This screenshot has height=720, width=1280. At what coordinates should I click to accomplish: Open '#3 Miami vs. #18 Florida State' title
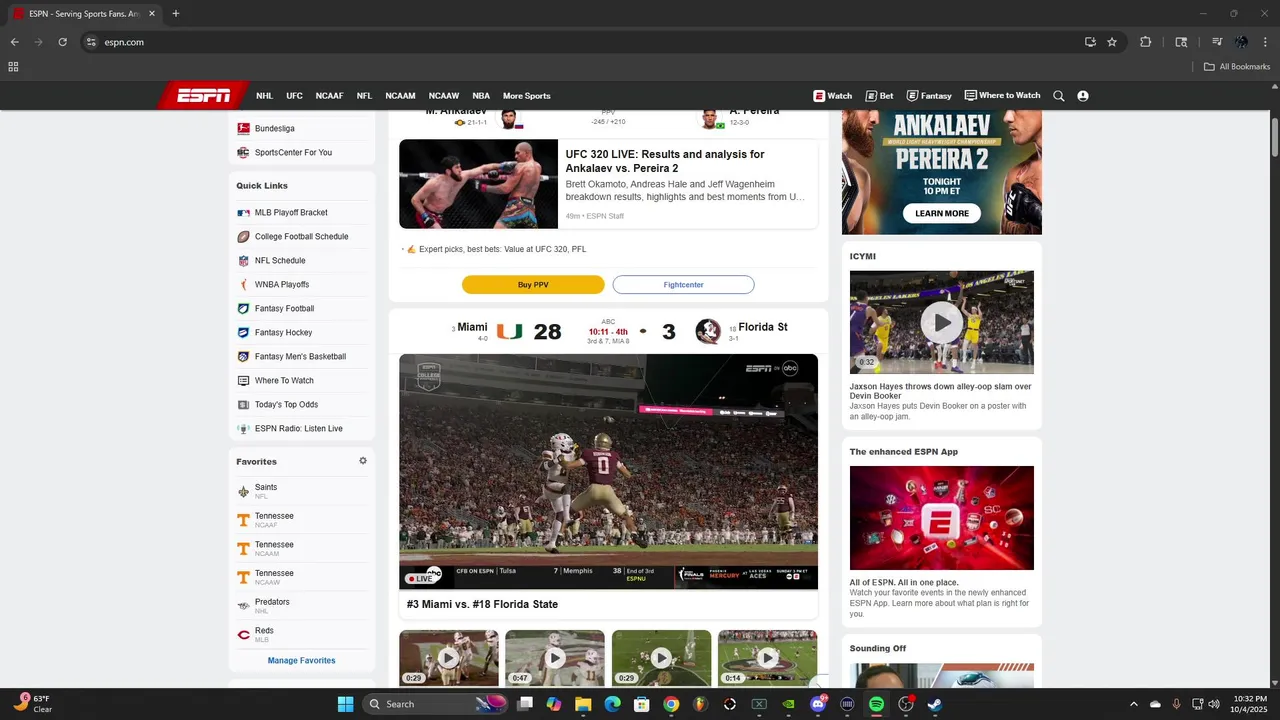[x=482, y=605]
